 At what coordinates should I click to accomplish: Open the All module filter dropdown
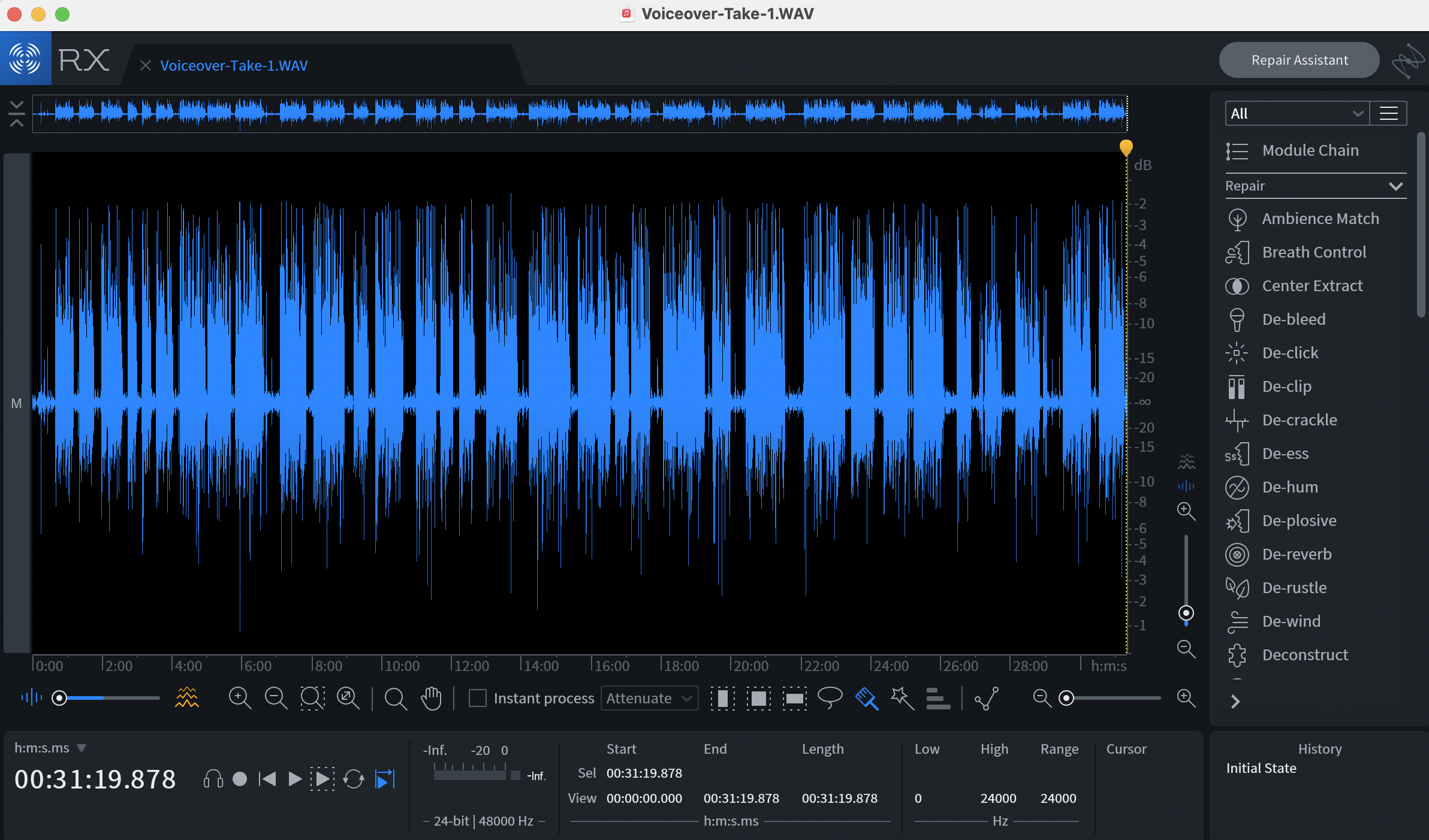tap(1297, 113)
